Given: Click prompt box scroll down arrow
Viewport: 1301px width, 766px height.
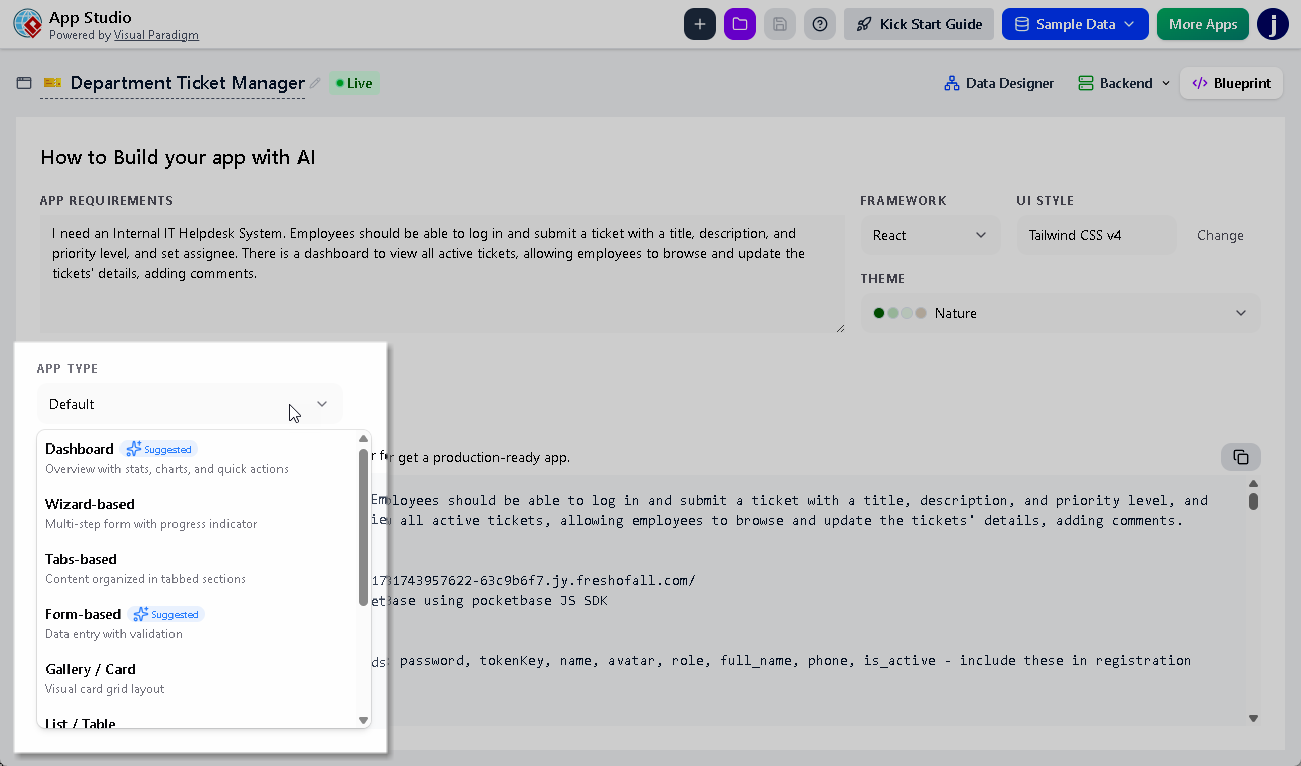Looking at the screenshot, I should tap(1253, 718).
